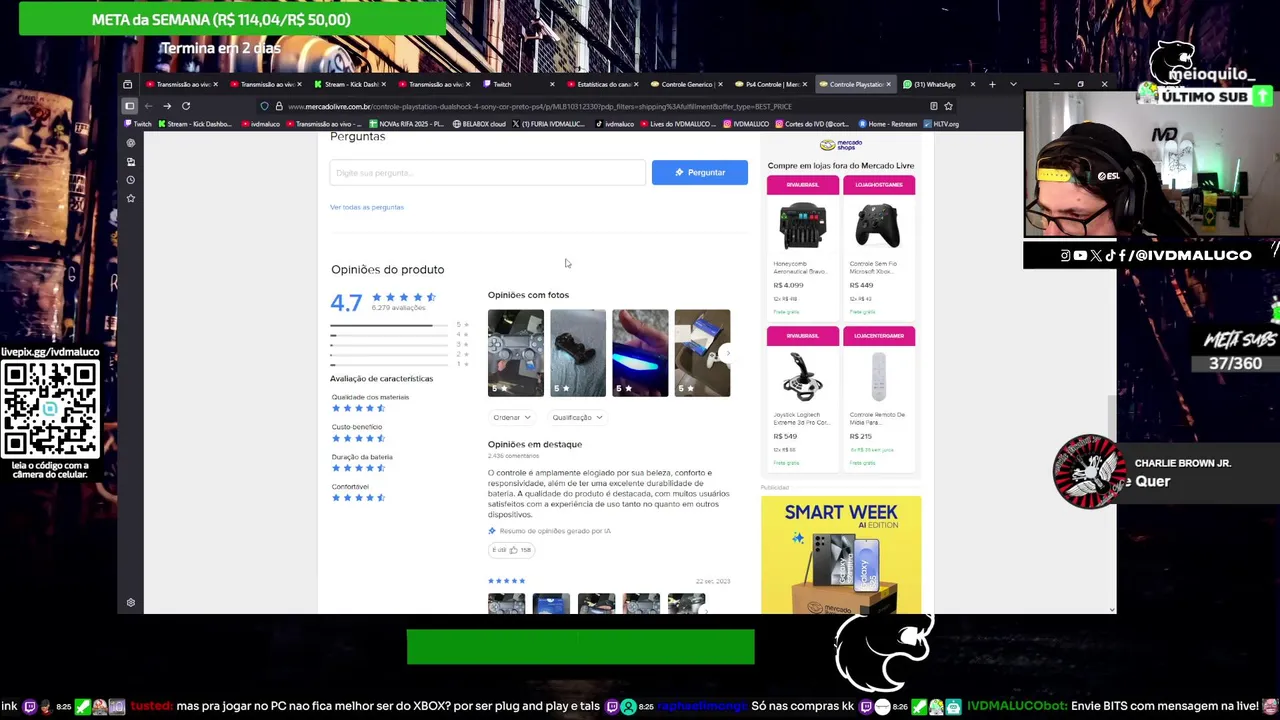This screenshot has width=1280, height=720.
Task: Switch to the Twitch tab
Action: coord(519,84)
